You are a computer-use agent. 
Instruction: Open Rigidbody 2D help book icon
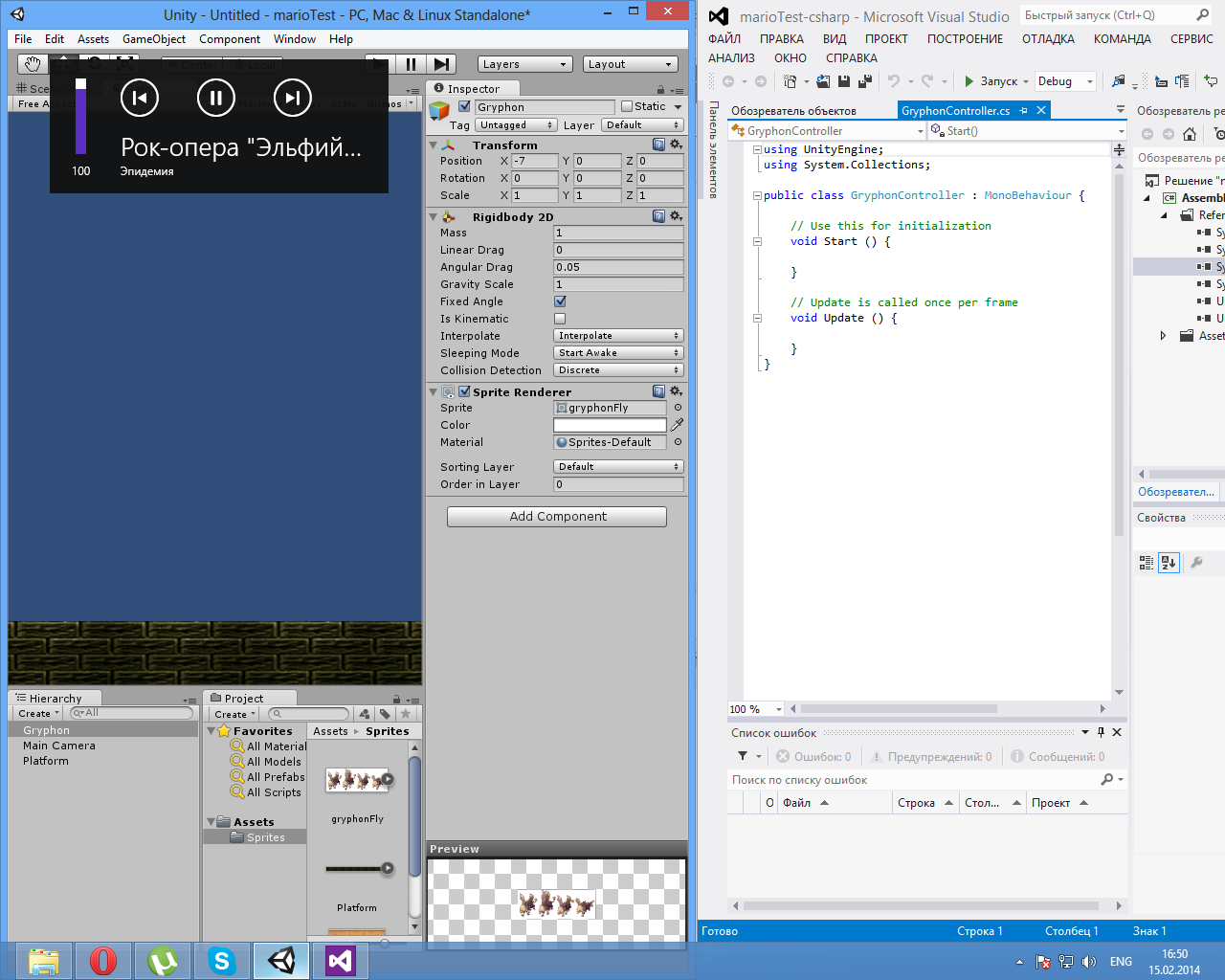(x=659, y=216)
